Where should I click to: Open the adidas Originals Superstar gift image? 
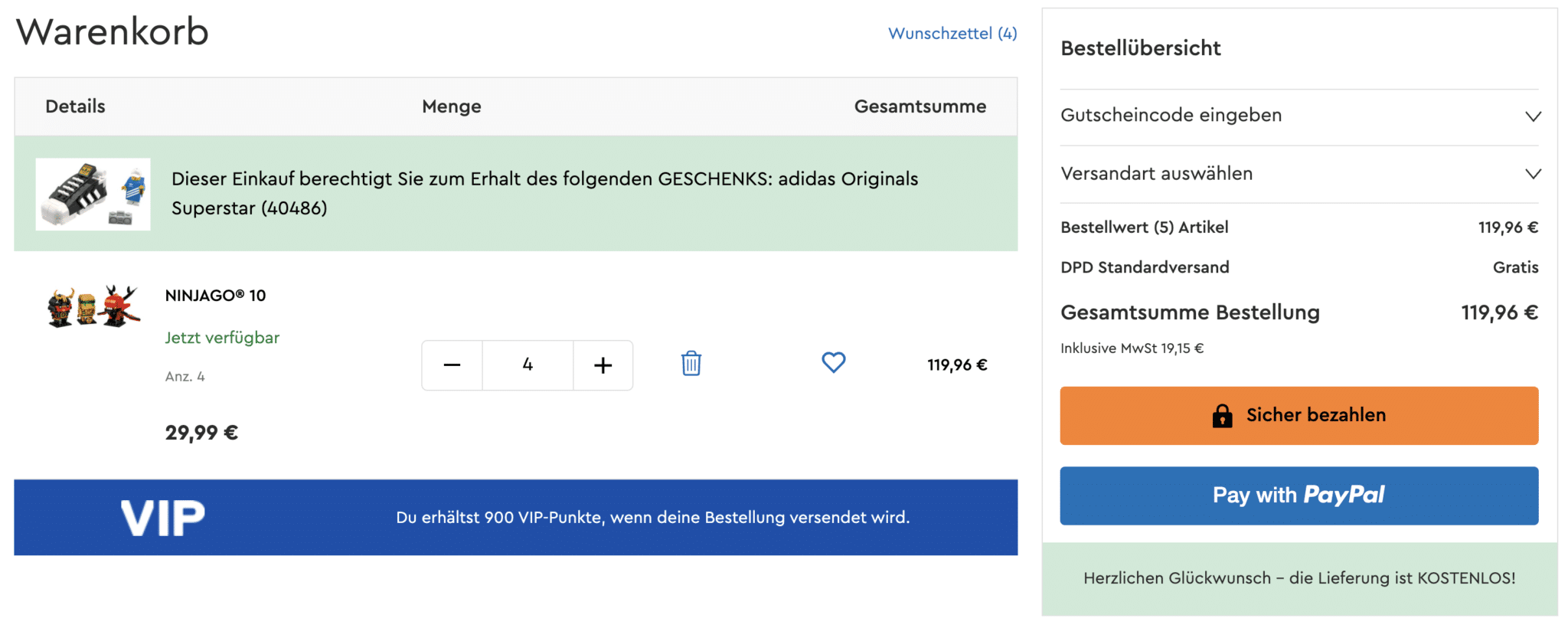click(x=93, y=194)
